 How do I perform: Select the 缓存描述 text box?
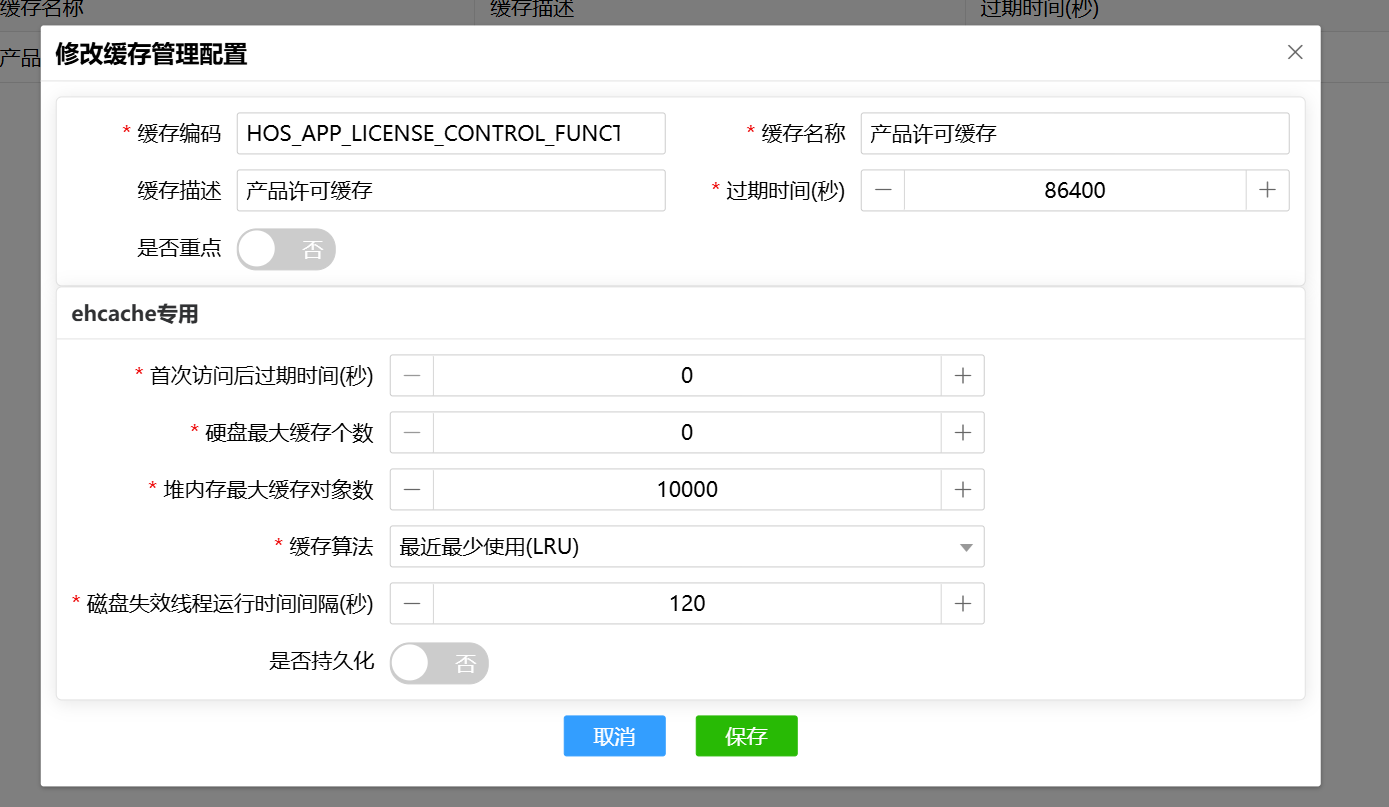(450, 190)
